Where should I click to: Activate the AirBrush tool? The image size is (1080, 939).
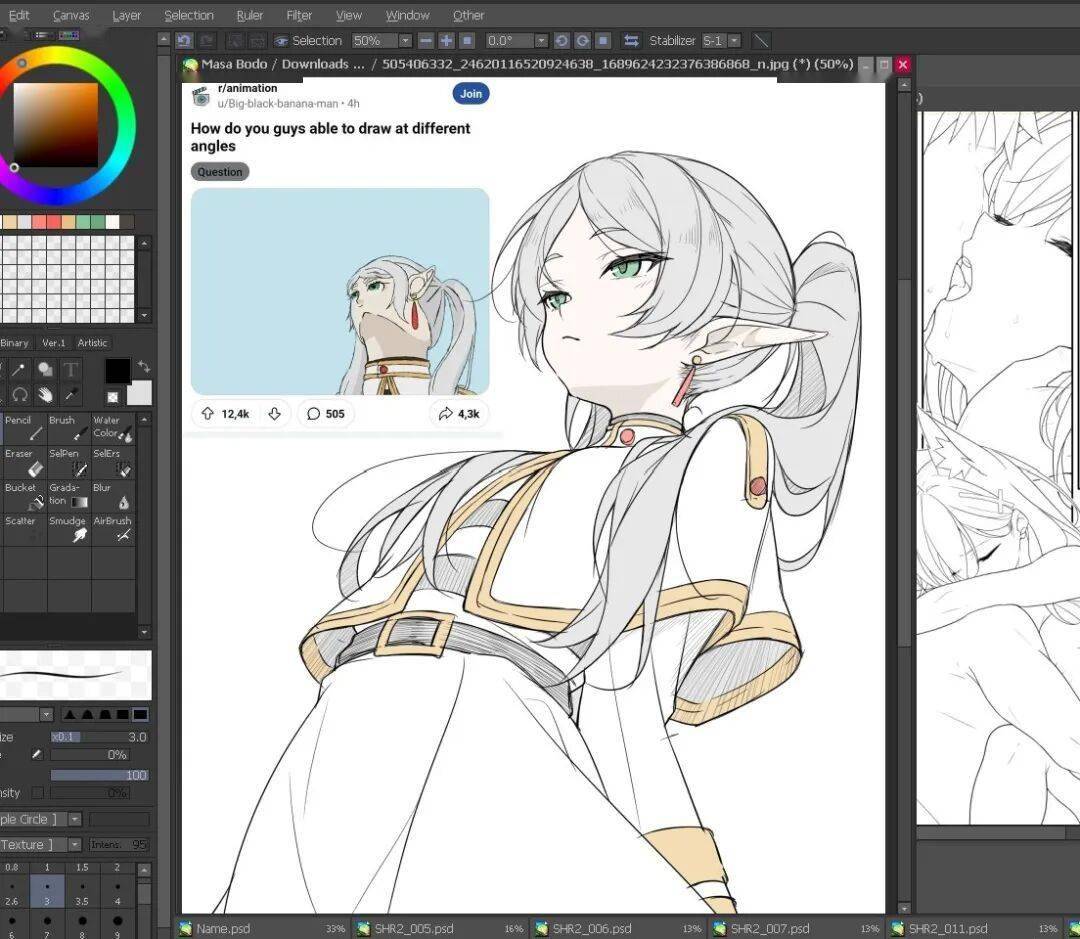pyautogui.click(x=112, y=529)
